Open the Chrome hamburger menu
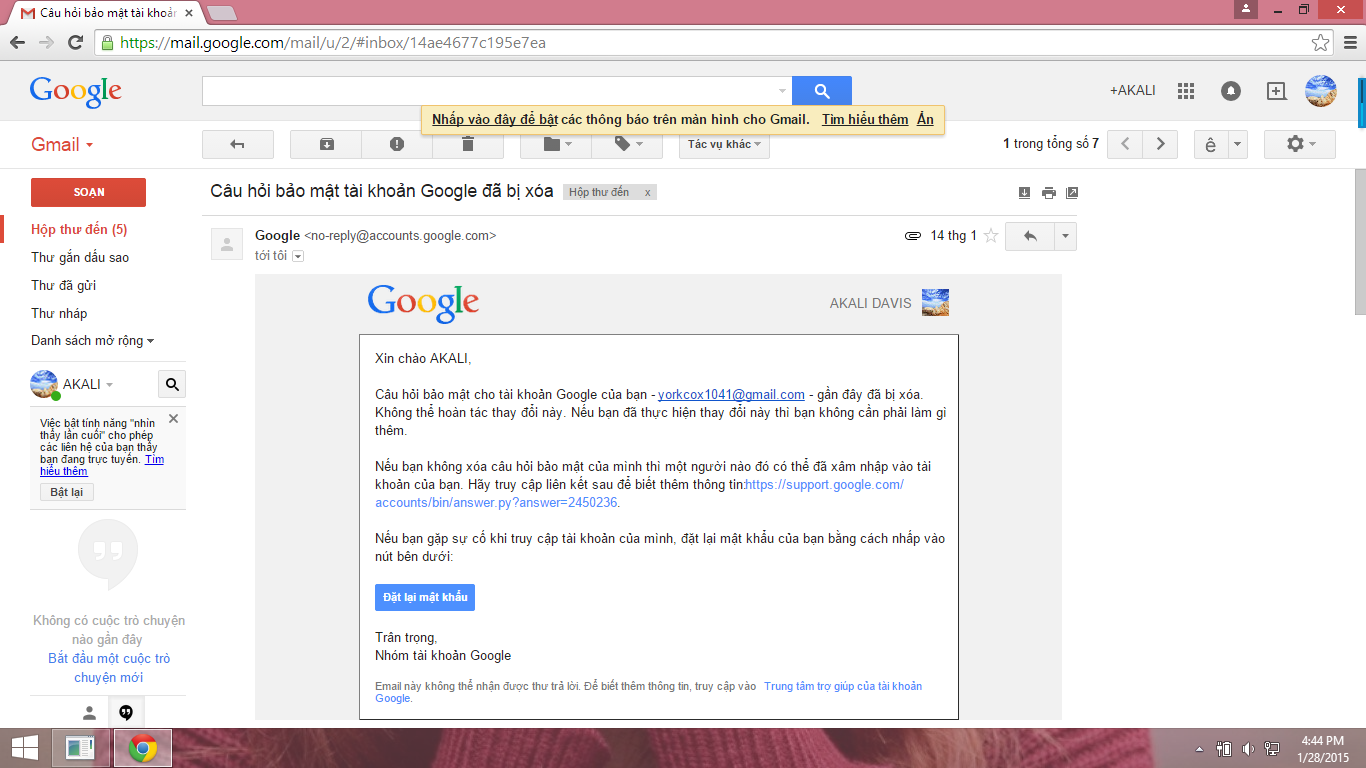Screen dimensions: 1366x768 click(1350, 43)
